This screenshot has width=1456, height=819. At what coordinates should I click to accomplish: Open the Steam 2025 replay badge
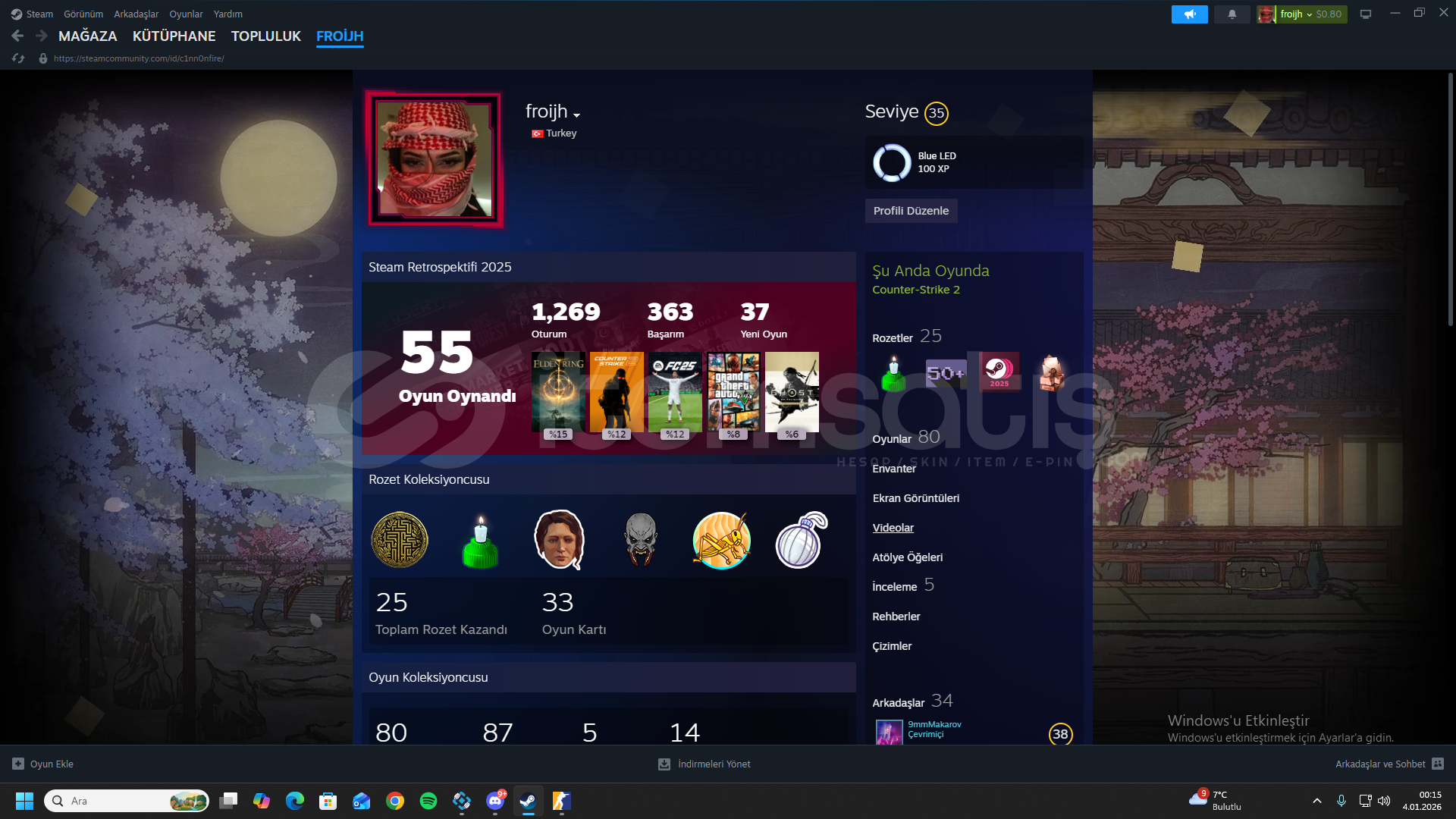[999, 372]
